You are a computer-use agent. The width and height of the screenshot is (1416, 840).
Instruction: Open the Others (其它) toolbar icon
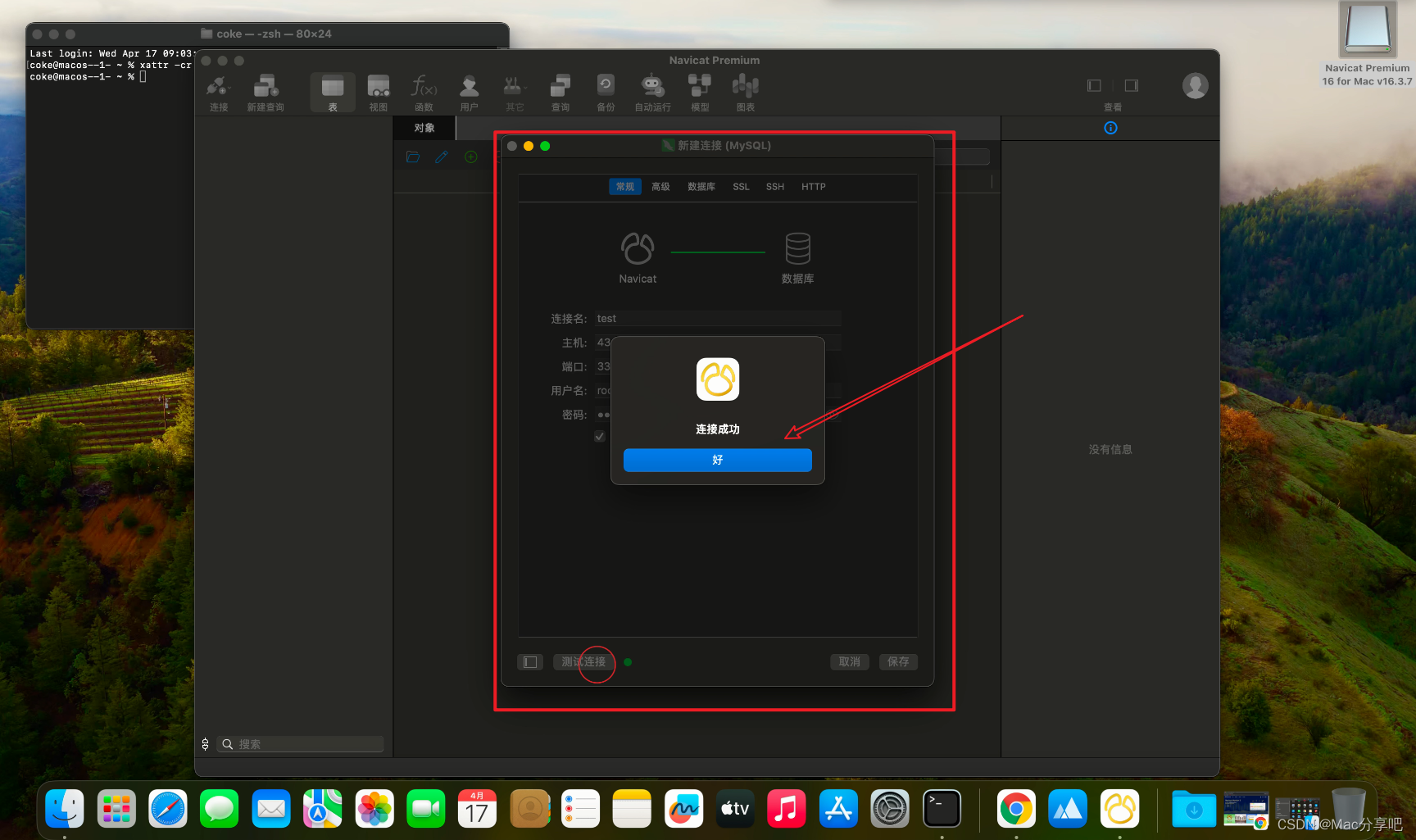pyautogui.click(x=515, y=93)
